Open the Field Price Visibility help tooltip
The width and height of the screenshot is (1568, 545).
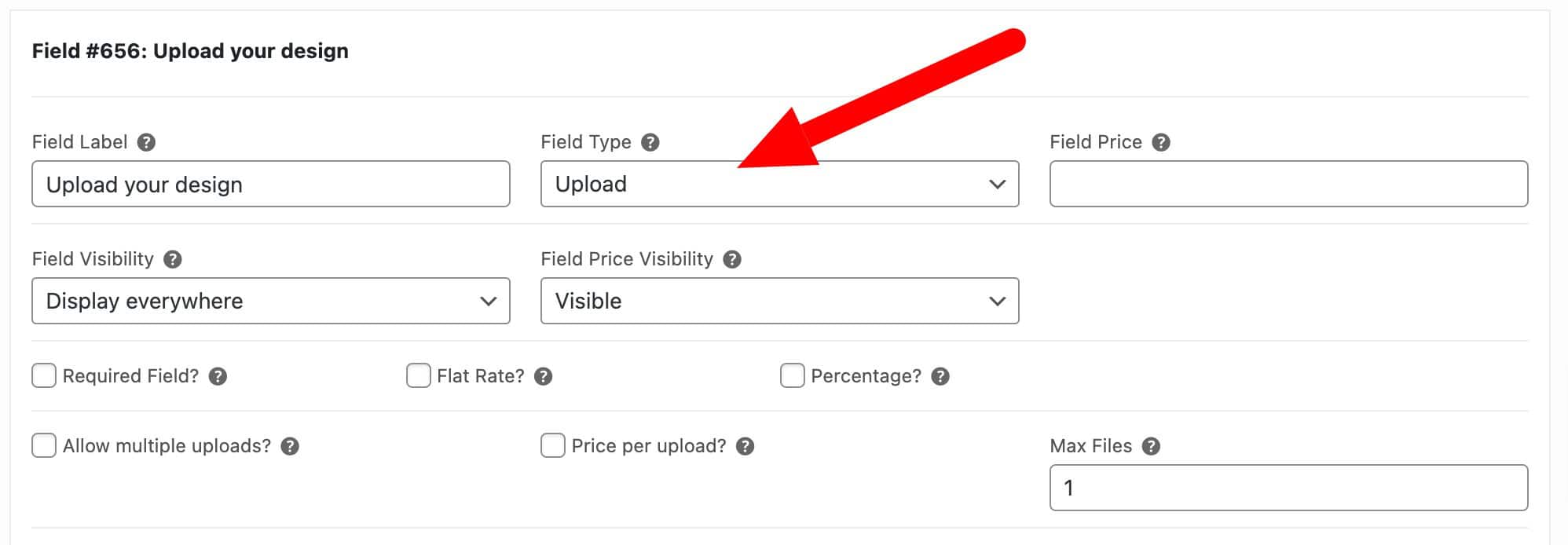pos(733,259)
